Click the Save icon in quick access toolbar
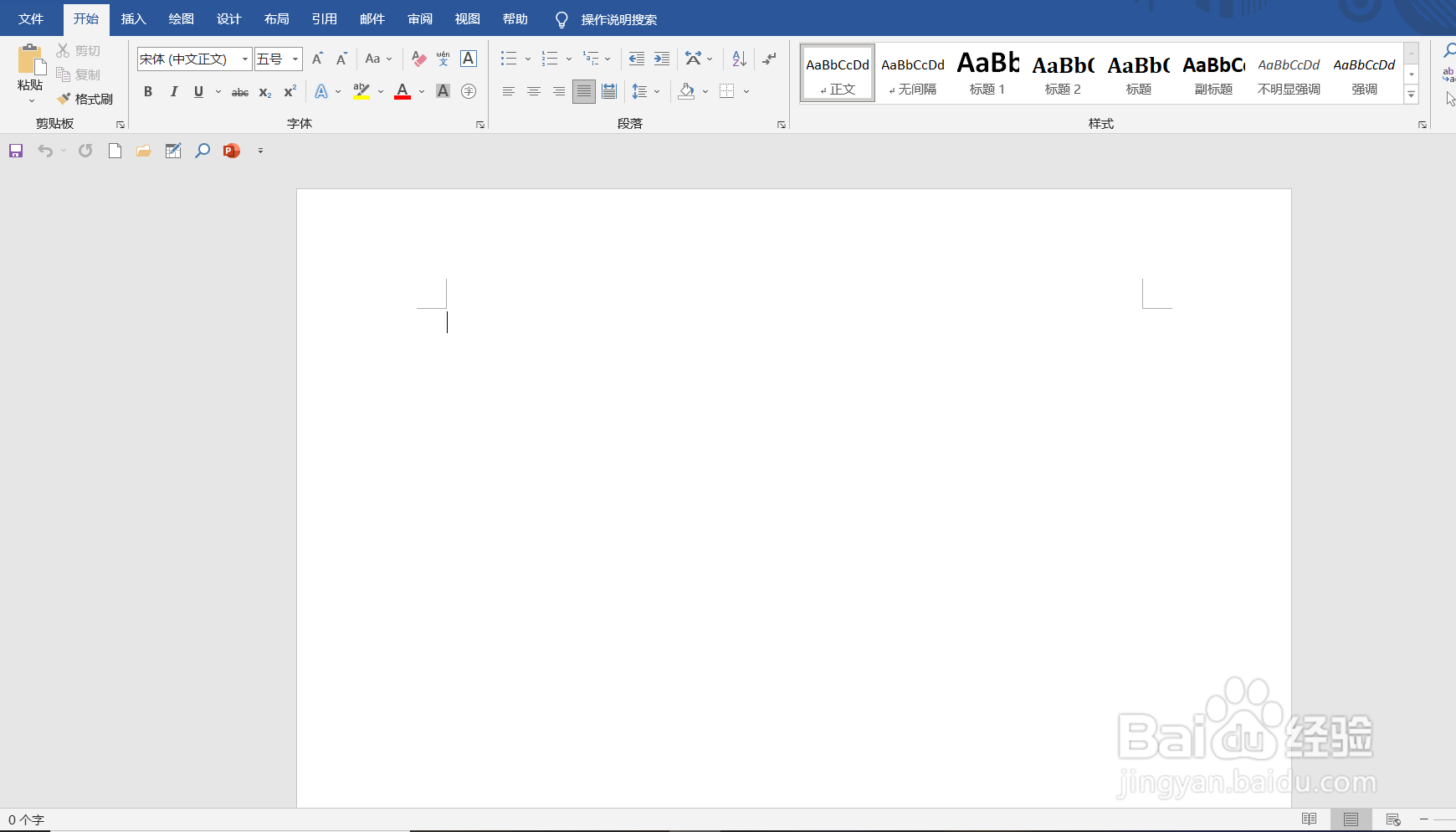 click(16, 151)
